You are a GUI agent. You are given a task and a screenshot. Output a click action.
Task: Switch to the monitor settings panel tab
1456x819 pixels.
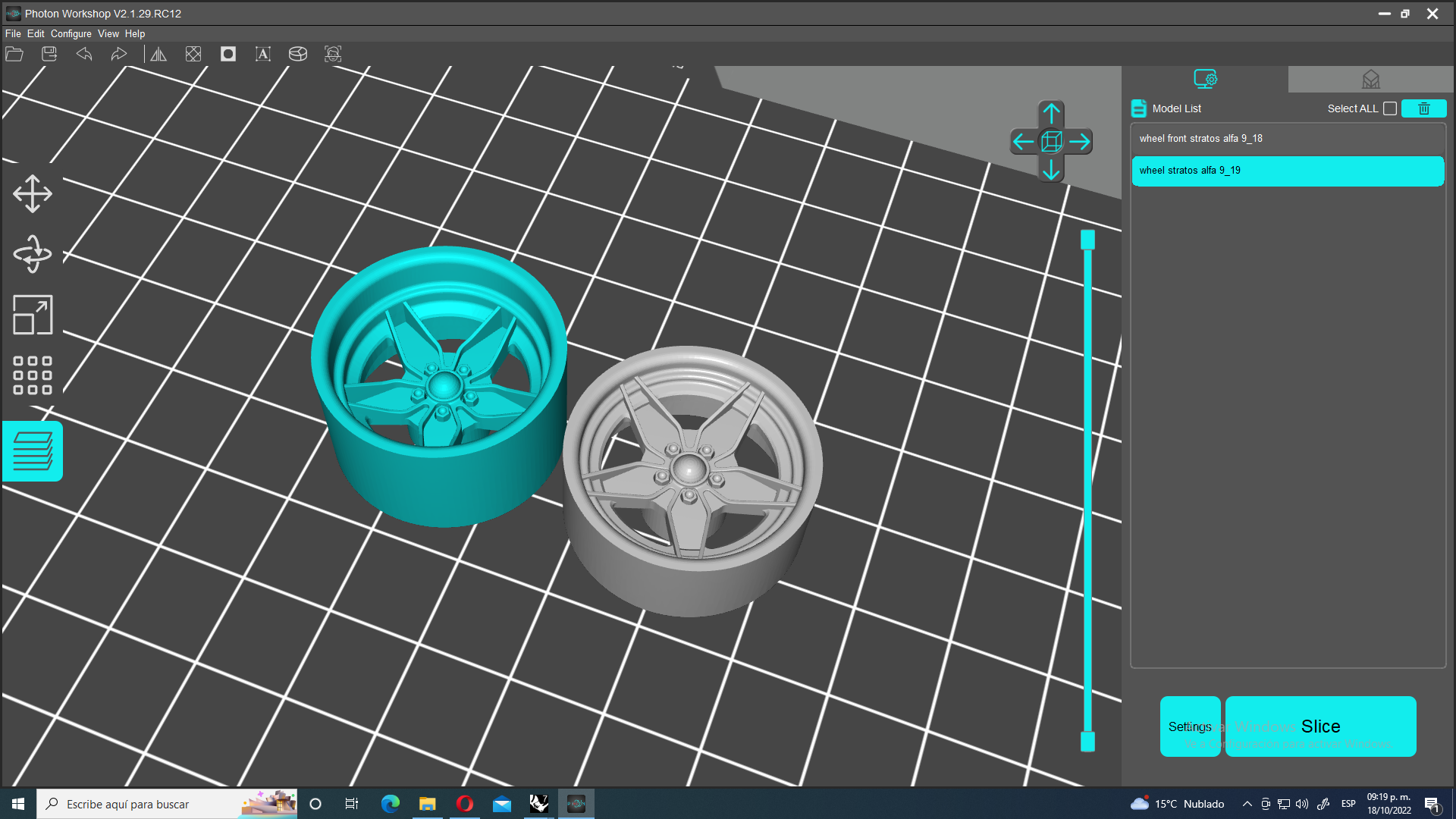click(1205, 79)
